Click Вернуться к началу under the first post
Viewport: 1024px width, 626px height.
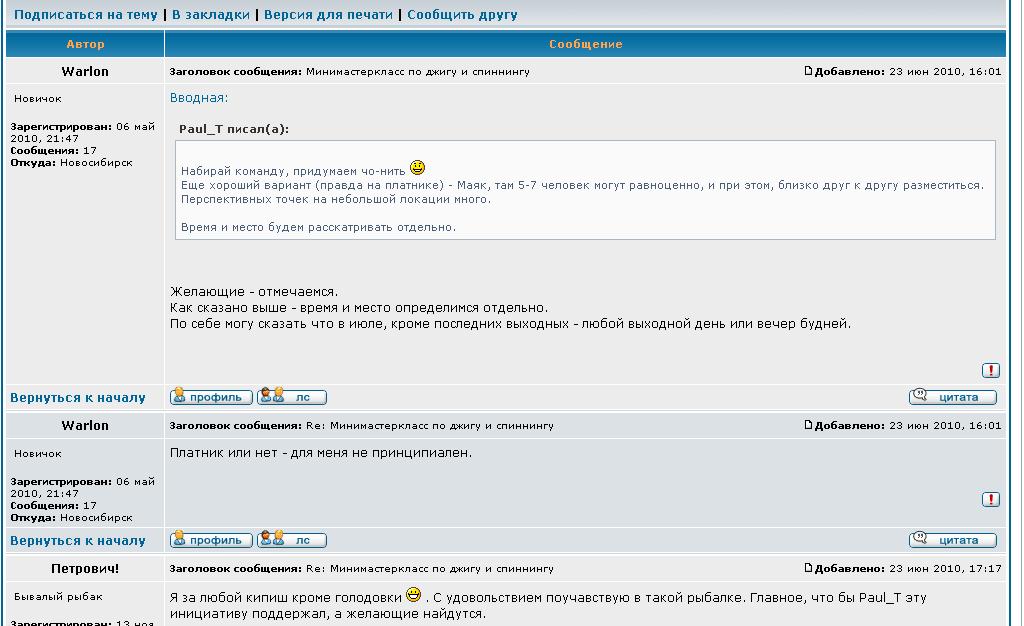78,398
